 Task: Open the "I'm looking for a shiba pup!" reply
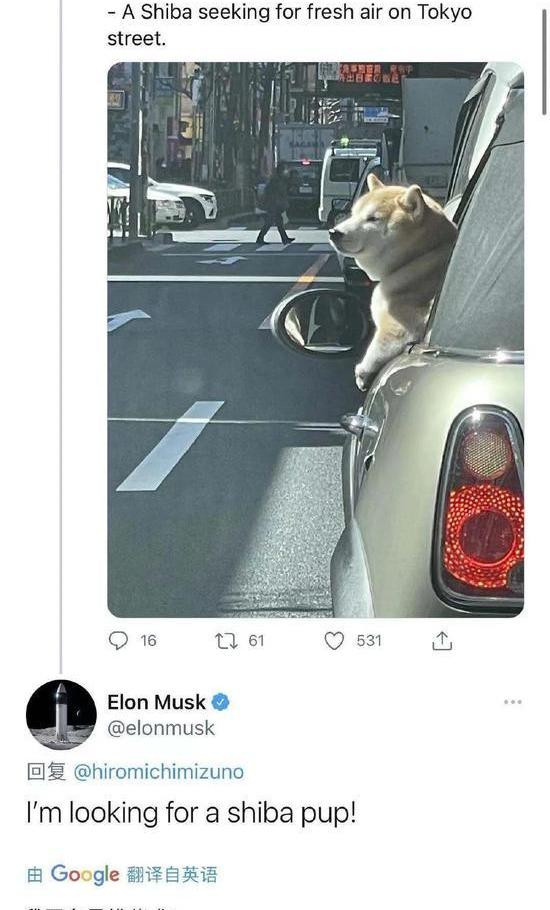coord(191,813)
